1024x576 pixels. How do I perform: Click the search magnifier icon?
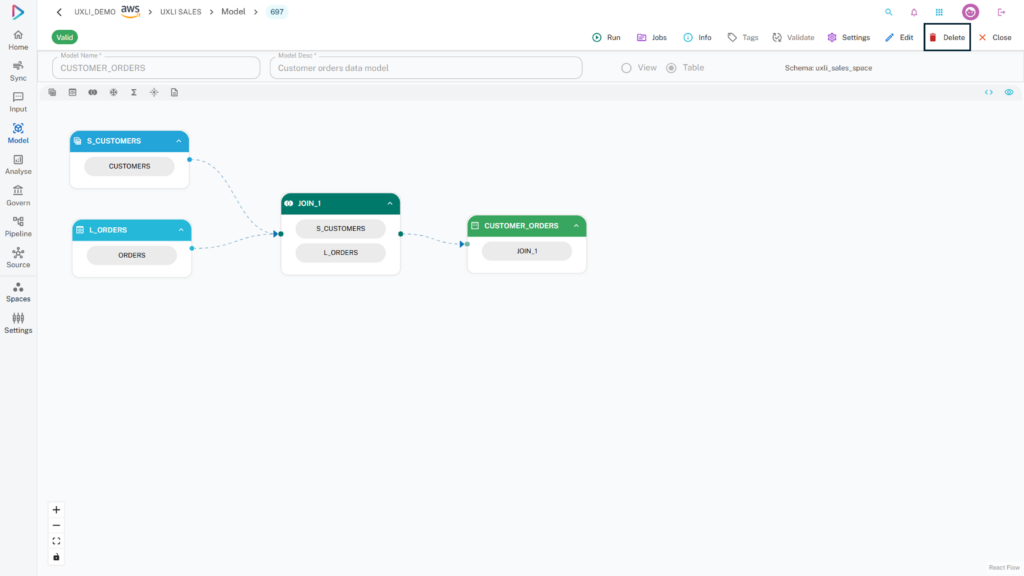click(888, 12)
